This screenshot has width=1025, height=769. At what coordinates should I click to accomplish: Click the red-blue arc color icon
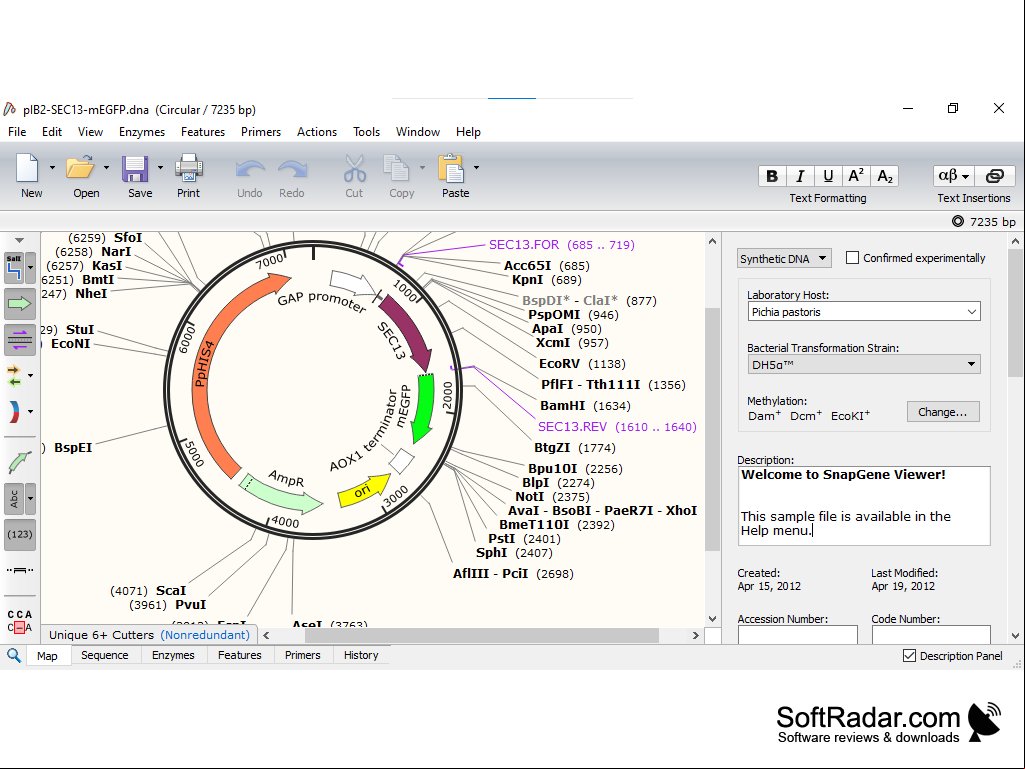click(14, 412)
